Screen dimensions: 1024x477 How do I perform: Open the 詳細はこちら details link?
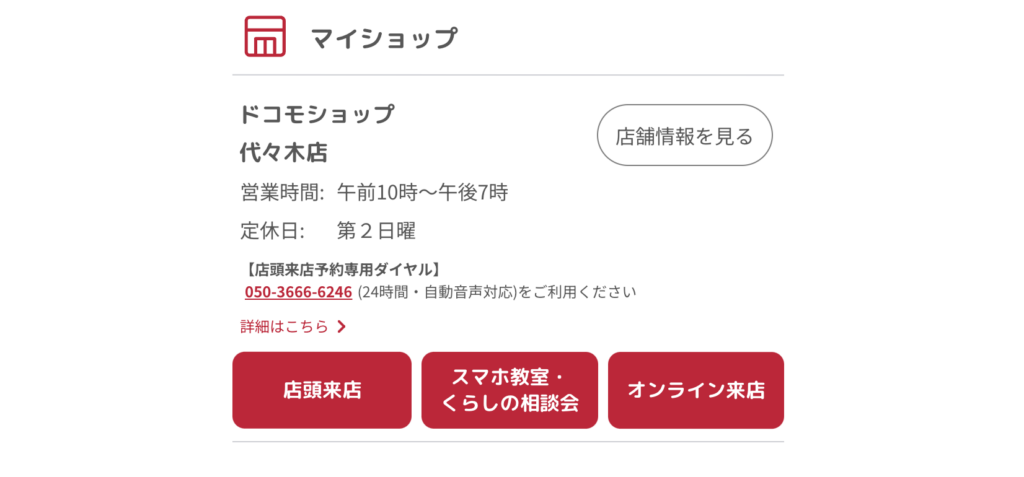tap(284, 326)
